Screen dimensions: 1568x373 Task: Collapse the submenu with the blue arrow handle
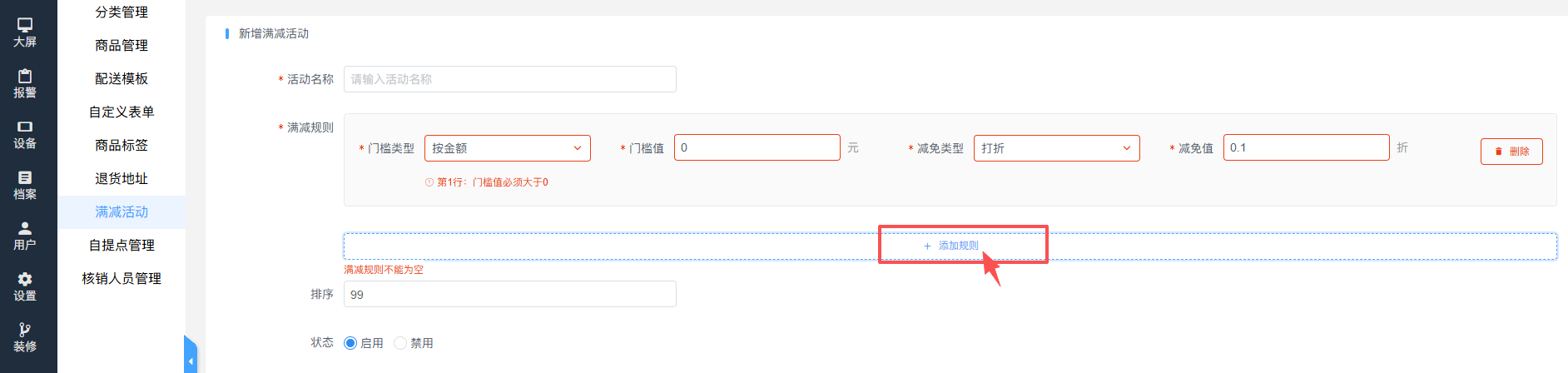(x=191, y=356)
